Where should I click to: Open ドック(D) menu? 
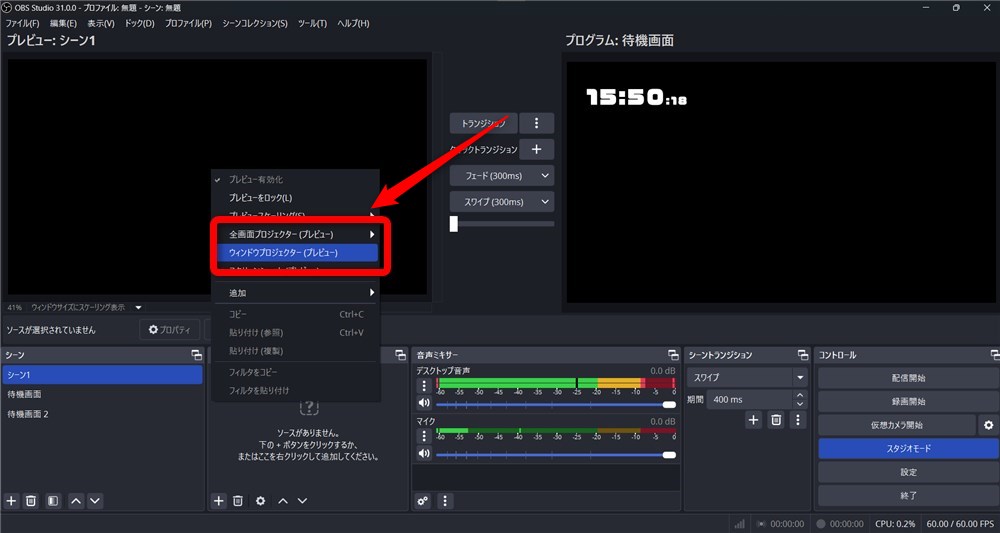click(x=140, y=24)
